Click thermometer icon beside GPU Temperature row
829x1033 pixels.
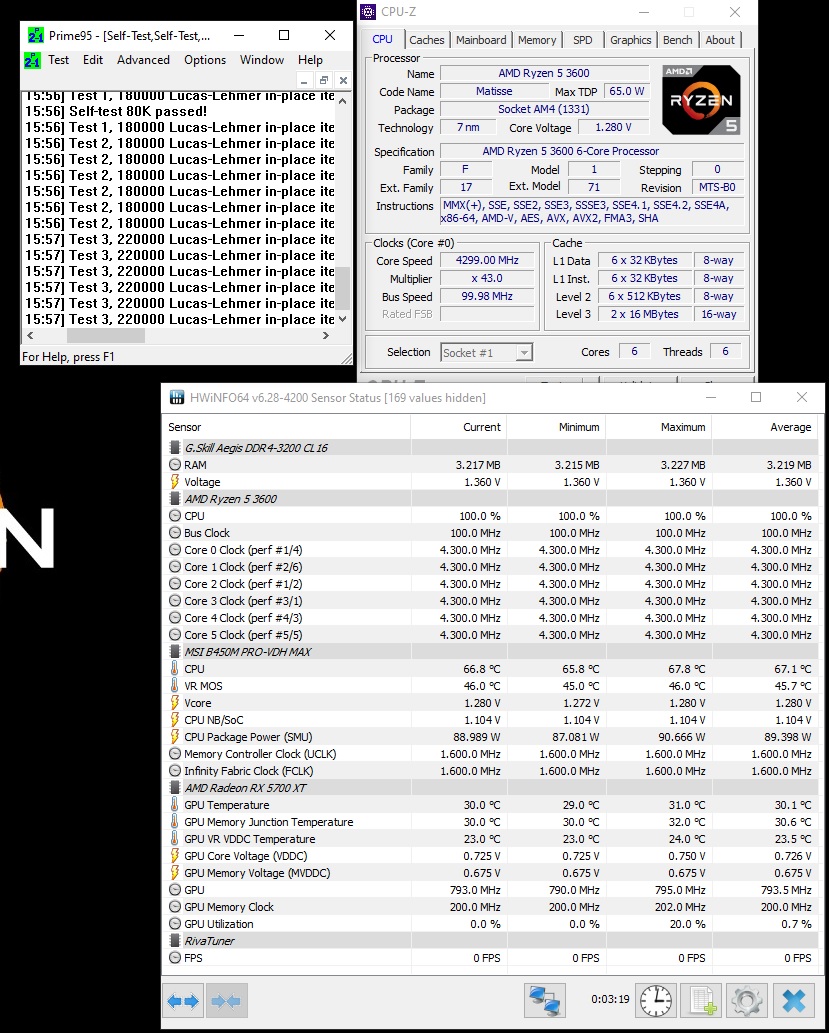pyautogui.click(x=175, y=805)
